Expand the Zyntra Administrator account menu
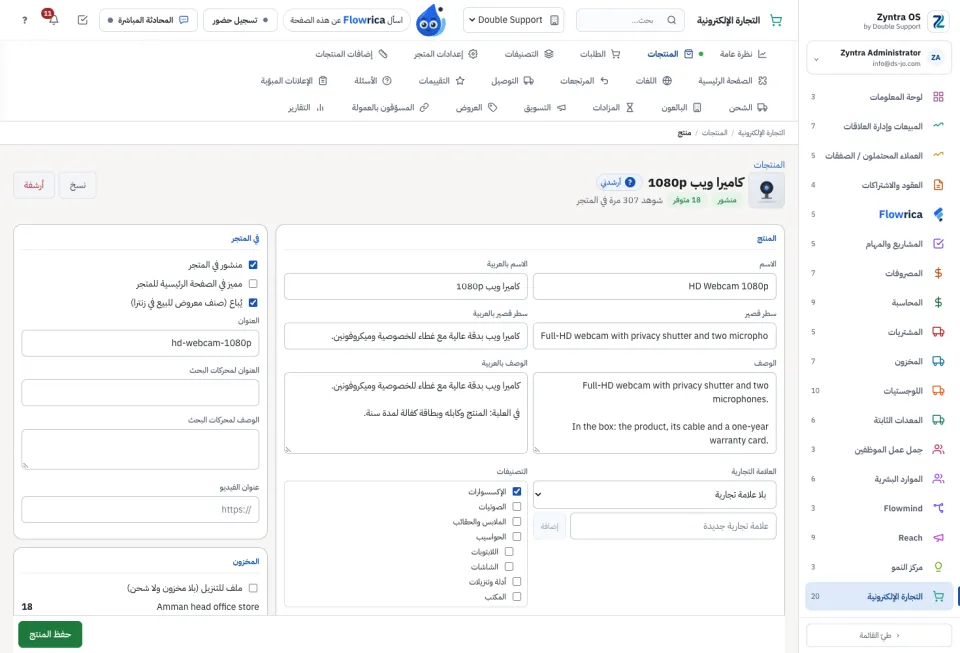 point(879,58)
